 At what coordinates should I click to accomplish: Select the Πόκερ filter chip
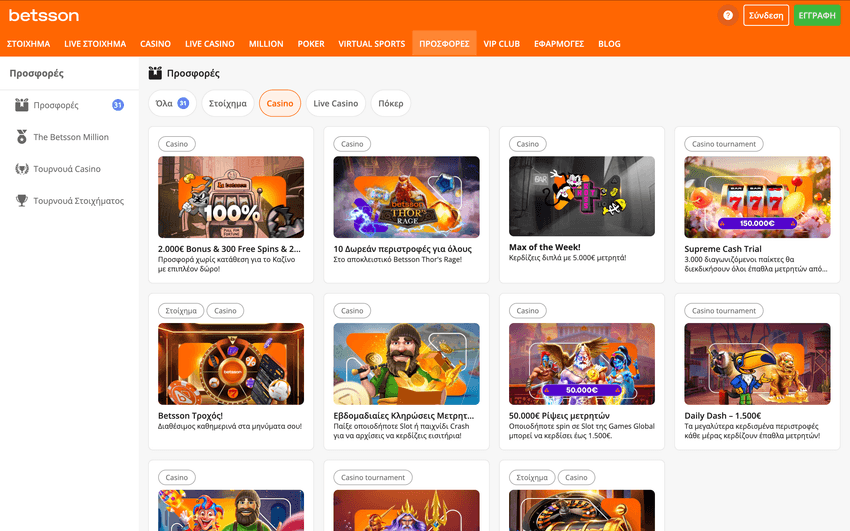coord(391,103)
